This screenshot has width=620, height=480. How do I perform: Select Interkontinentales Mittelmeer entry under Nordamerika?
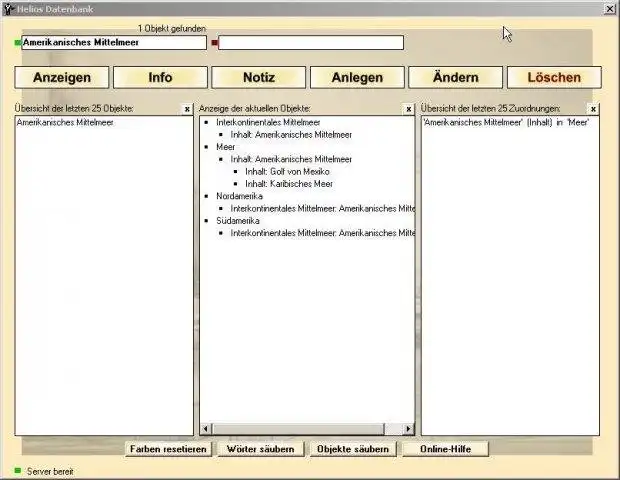[x=322, y=208]
